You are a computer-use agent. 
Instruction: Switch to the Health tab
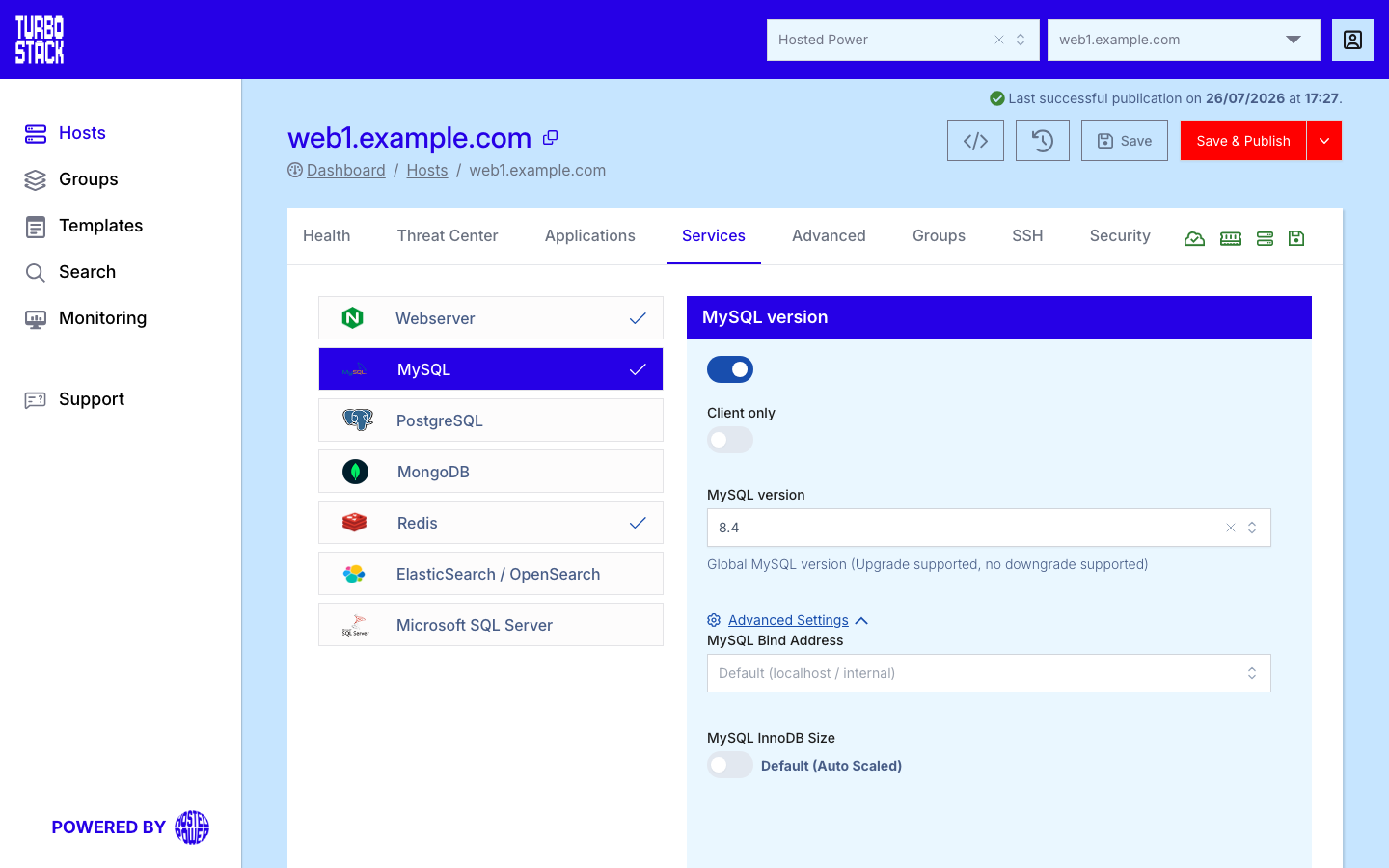(x=327, y=236)
